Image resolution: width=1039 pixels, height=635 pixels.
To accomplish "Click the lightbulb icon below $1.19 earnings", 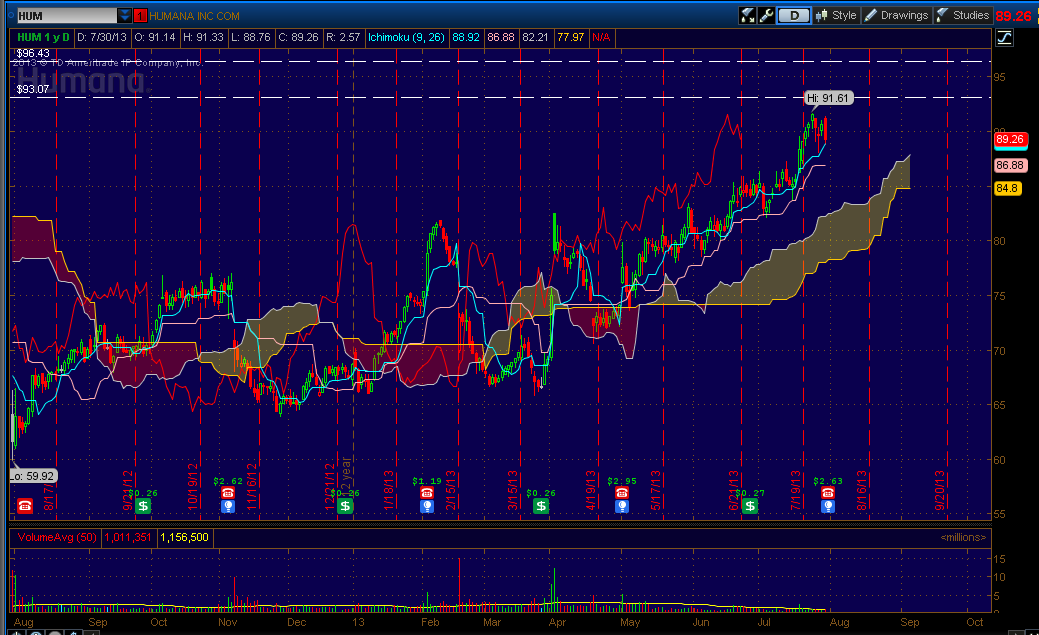I will [427, 506].
